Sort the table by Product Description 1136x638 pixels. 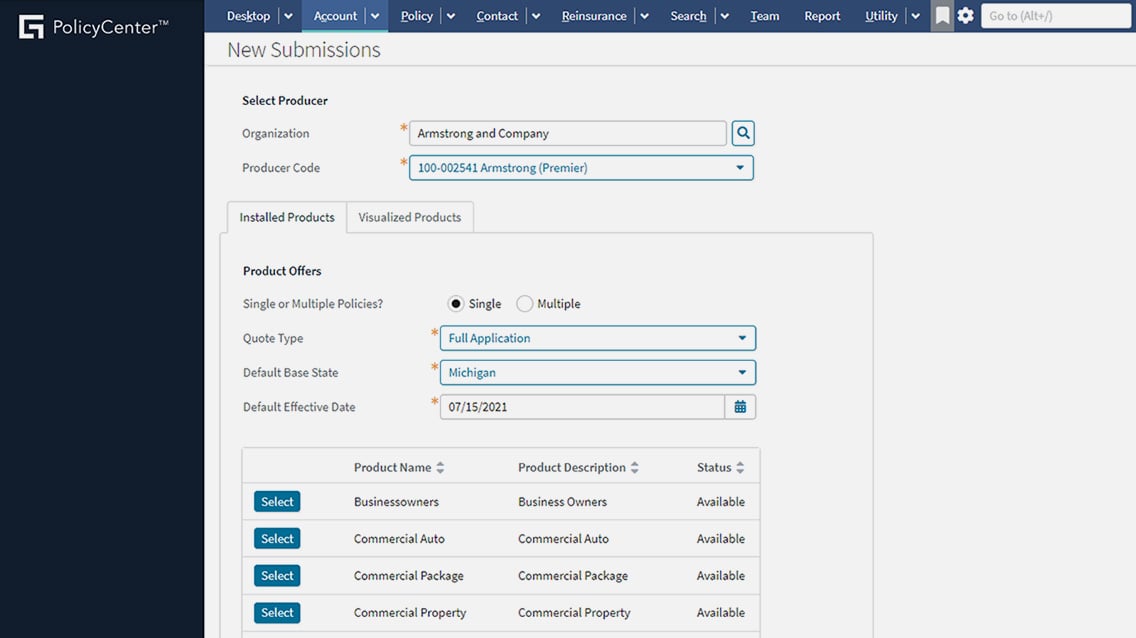(x=572, y=466)
